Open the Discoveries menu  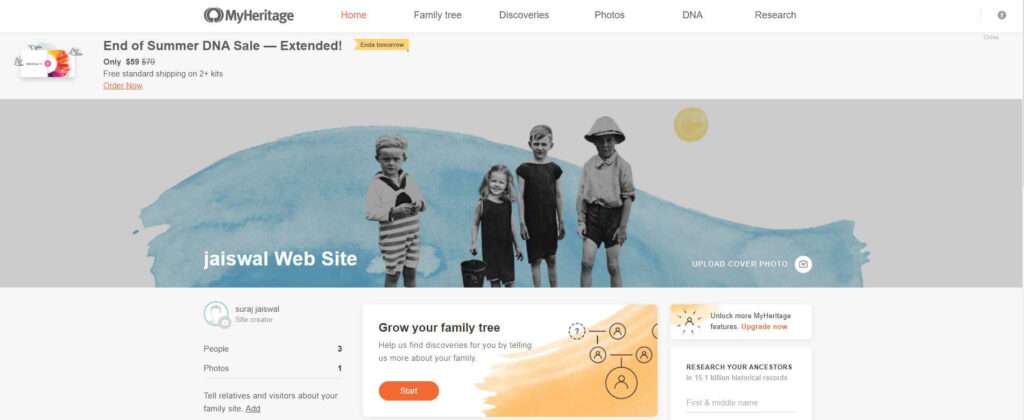point(524,15)
